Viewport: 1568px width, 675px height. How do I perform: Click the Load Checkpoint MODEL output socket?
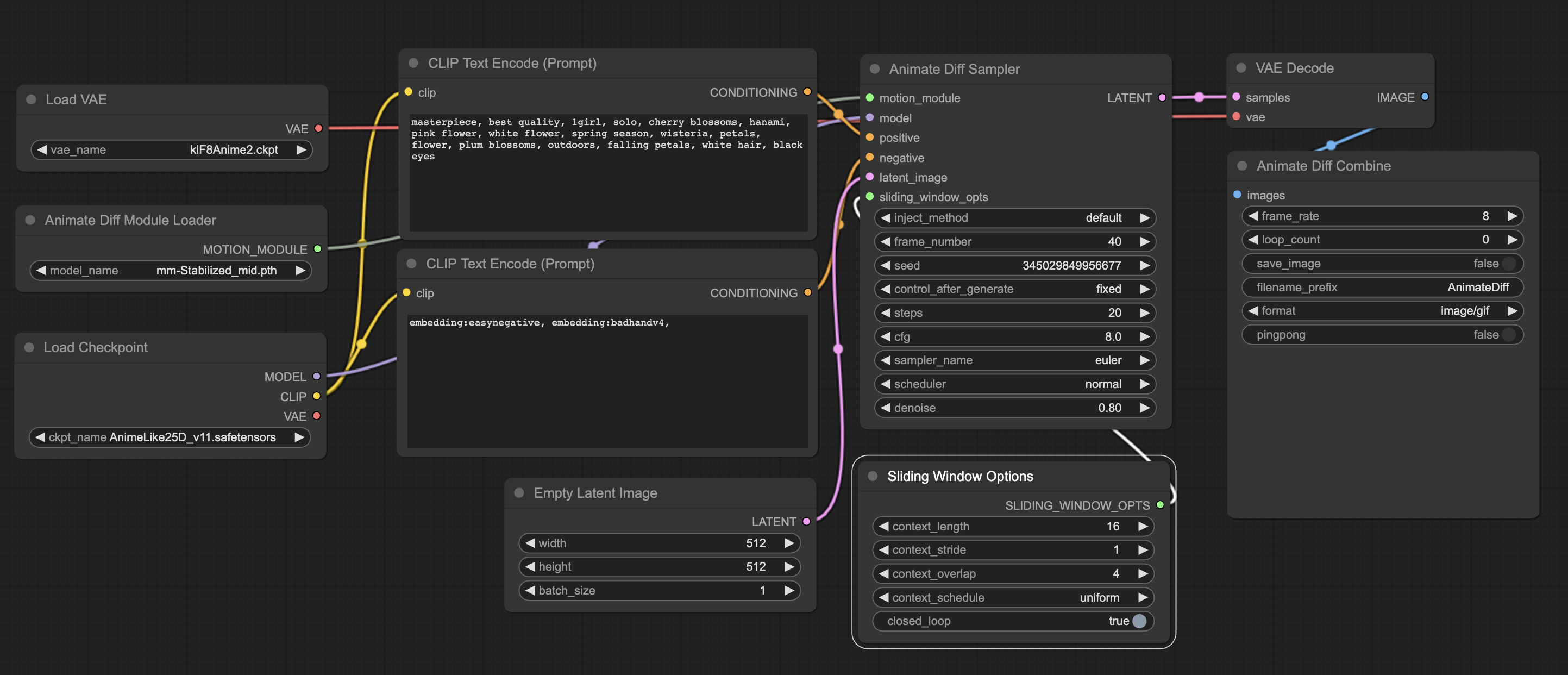(316, 376)
